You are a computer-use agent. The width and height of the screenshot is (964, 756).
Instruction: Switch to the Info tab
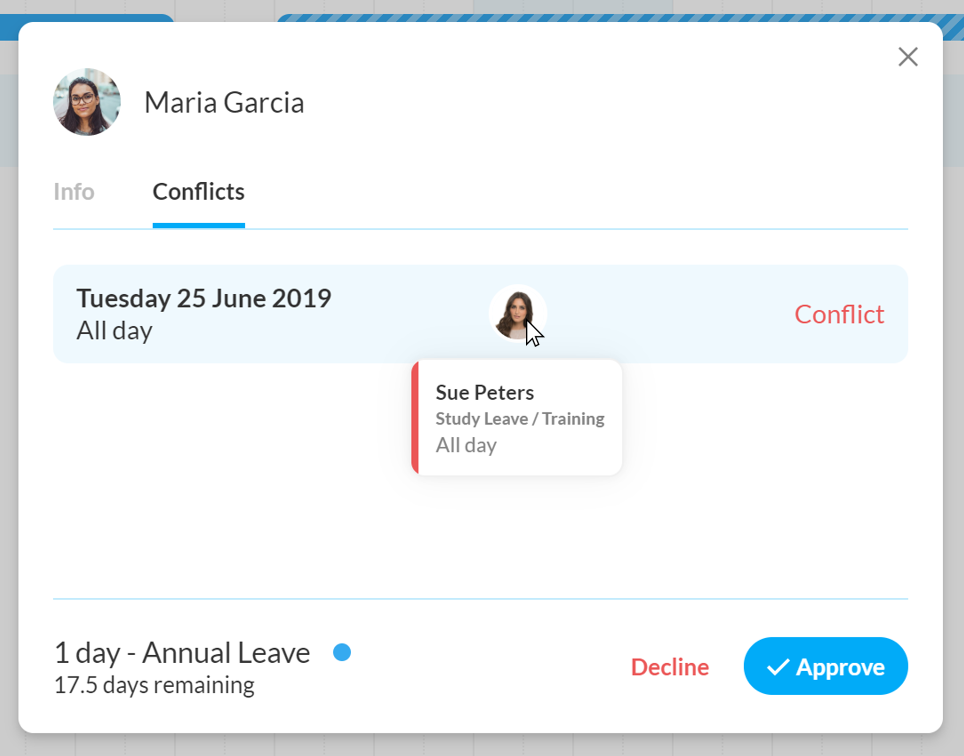[x=74, y=192]
